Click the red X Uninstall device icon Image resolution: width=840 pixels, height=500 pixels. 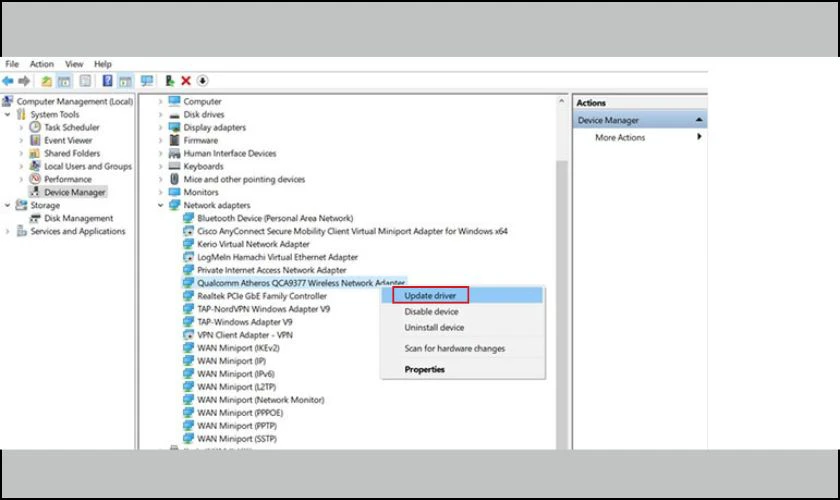pos(186,81)
